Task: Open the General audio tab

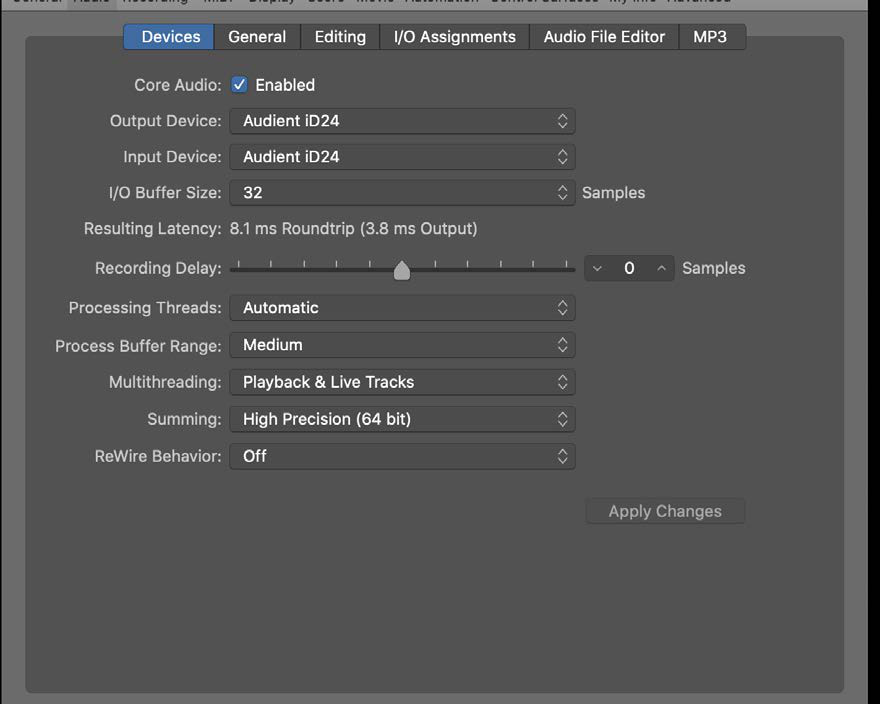Action: click(257, 37)
